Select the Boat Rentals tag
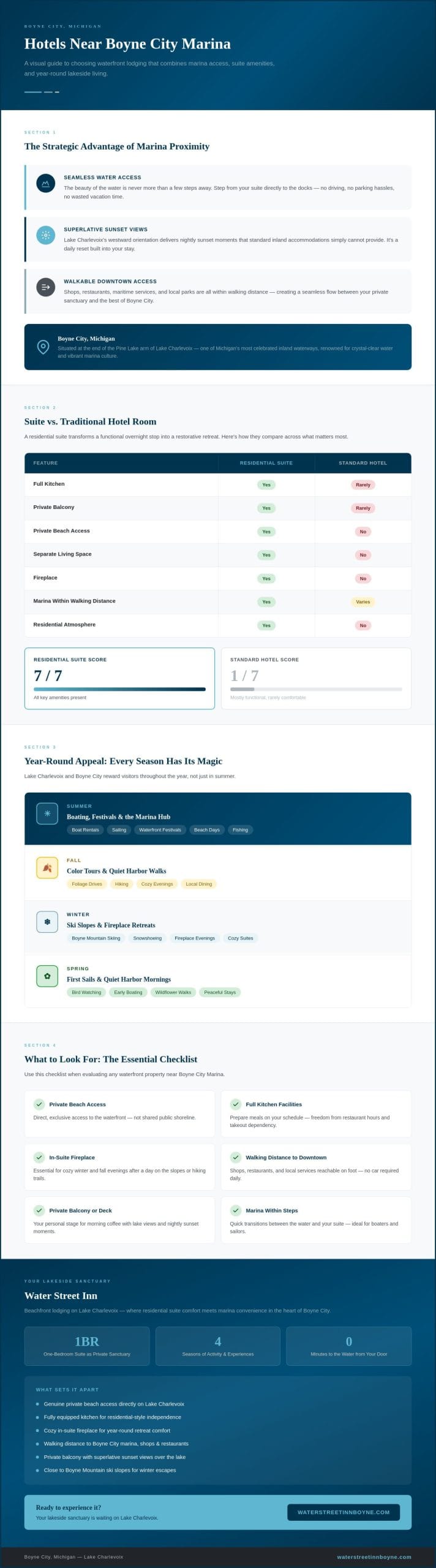The image size is (436, 1568). point(85,830)
